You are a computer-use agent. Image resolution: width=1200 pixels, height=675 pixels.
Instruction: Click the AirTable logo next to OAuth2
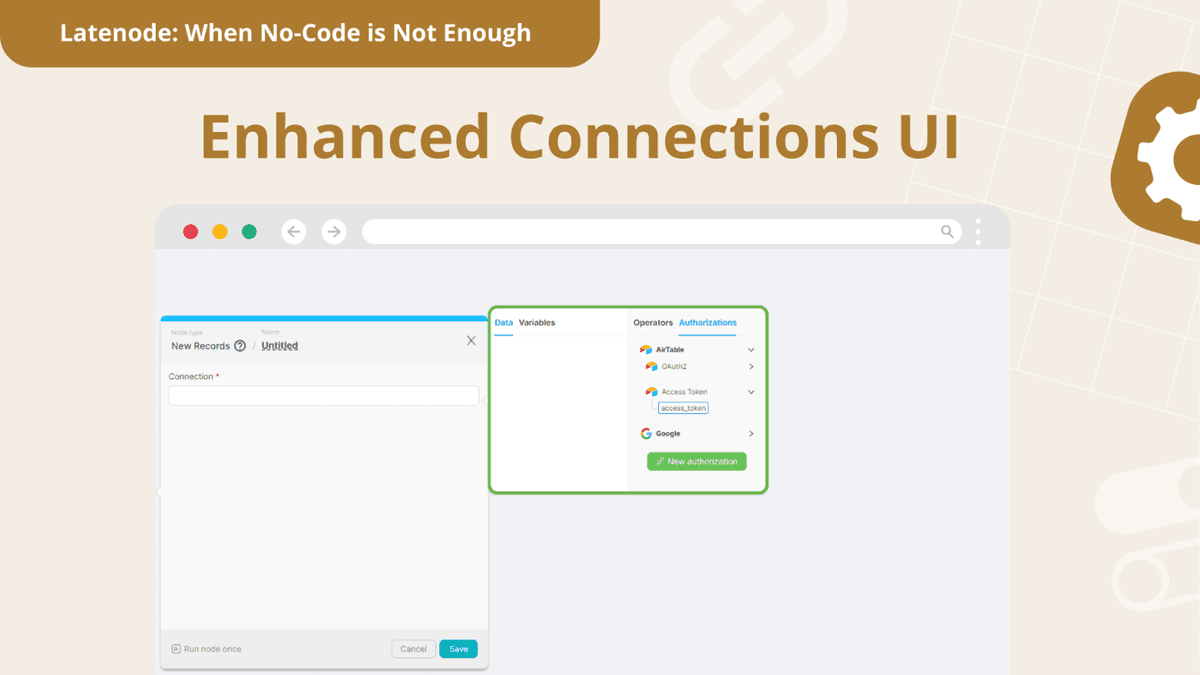[652, 367]
